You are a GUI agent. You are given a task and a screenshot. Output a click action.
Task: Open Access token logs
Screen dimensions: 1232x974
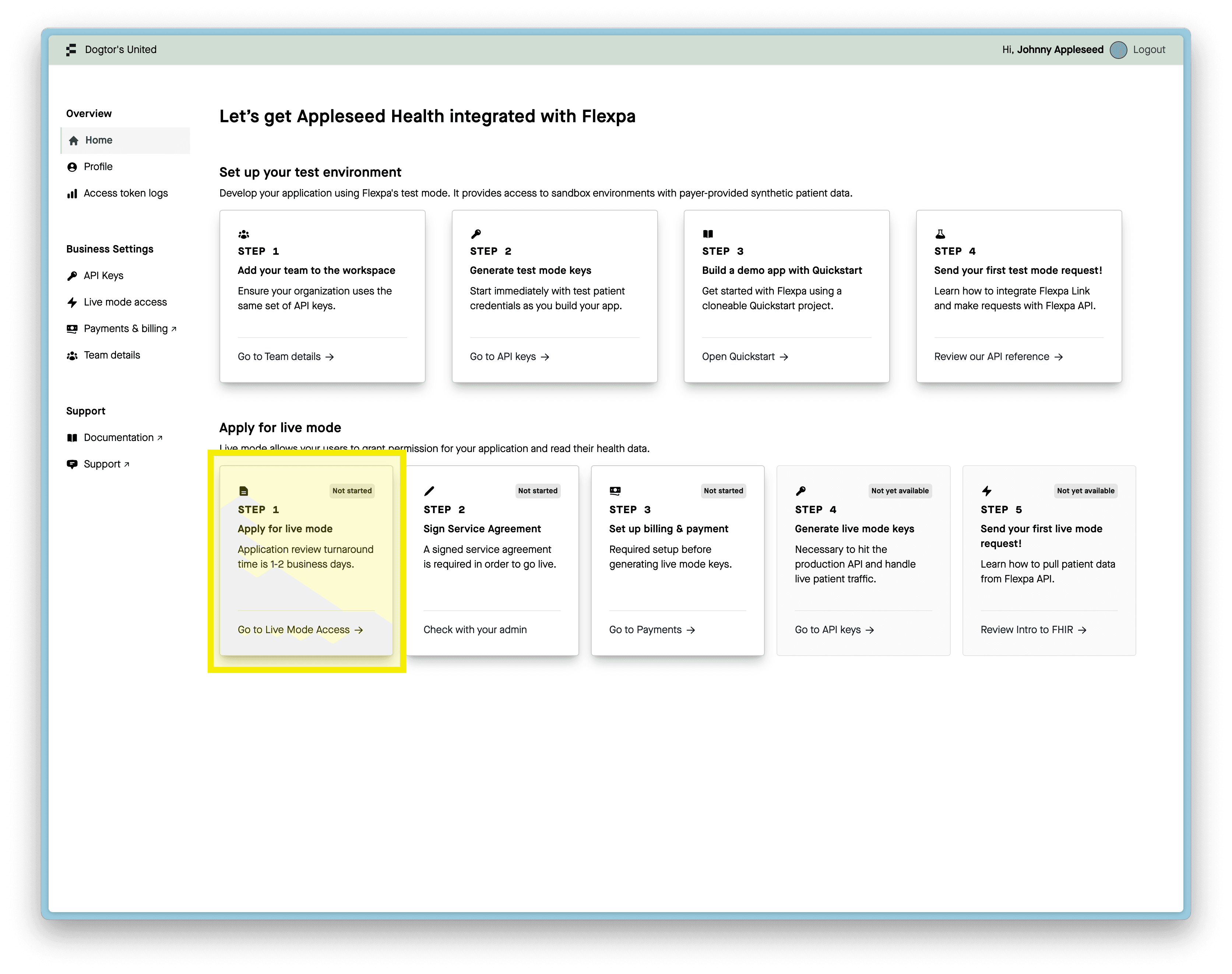coord(126,193)
